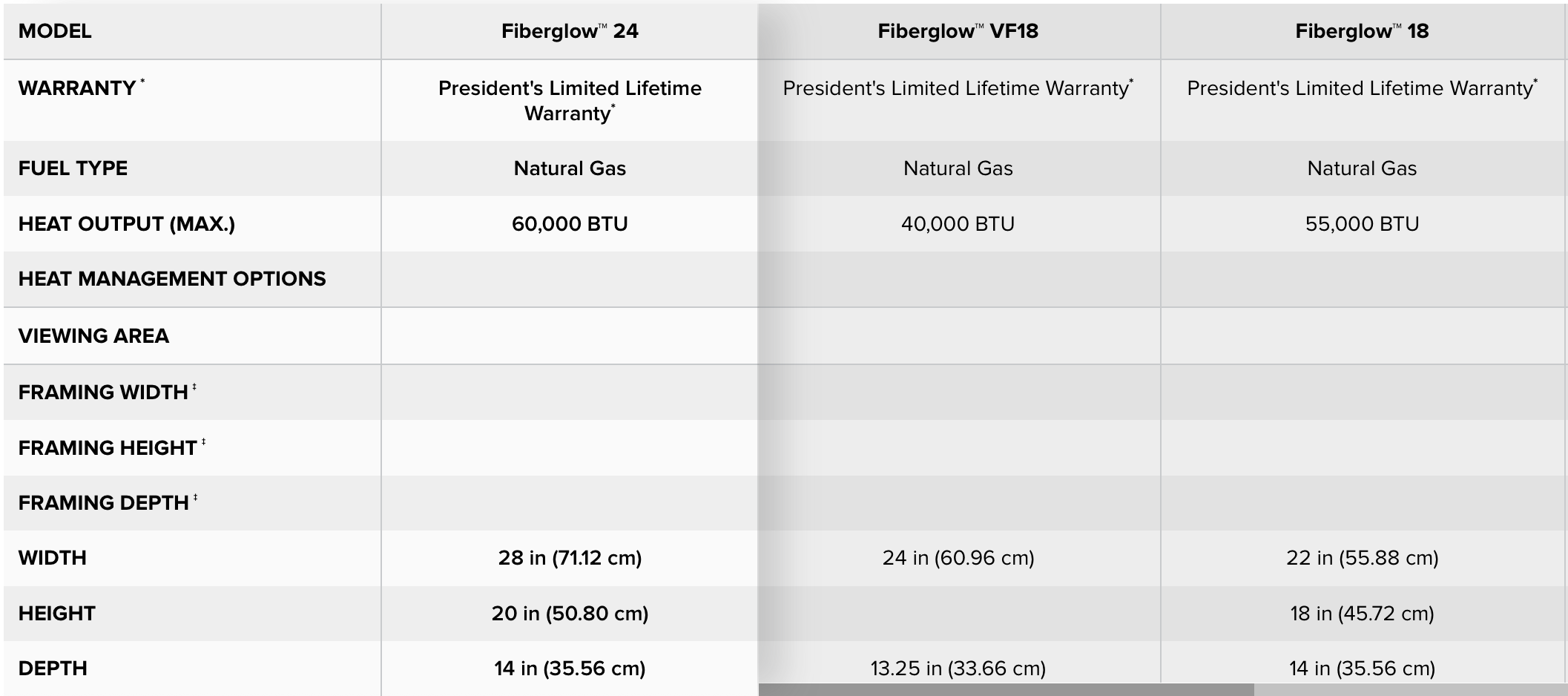Click the Fiberglow VF18 column header
The width and height of the screenshot is (1568, 696).
pyautogui.click(x=958, y=31)
